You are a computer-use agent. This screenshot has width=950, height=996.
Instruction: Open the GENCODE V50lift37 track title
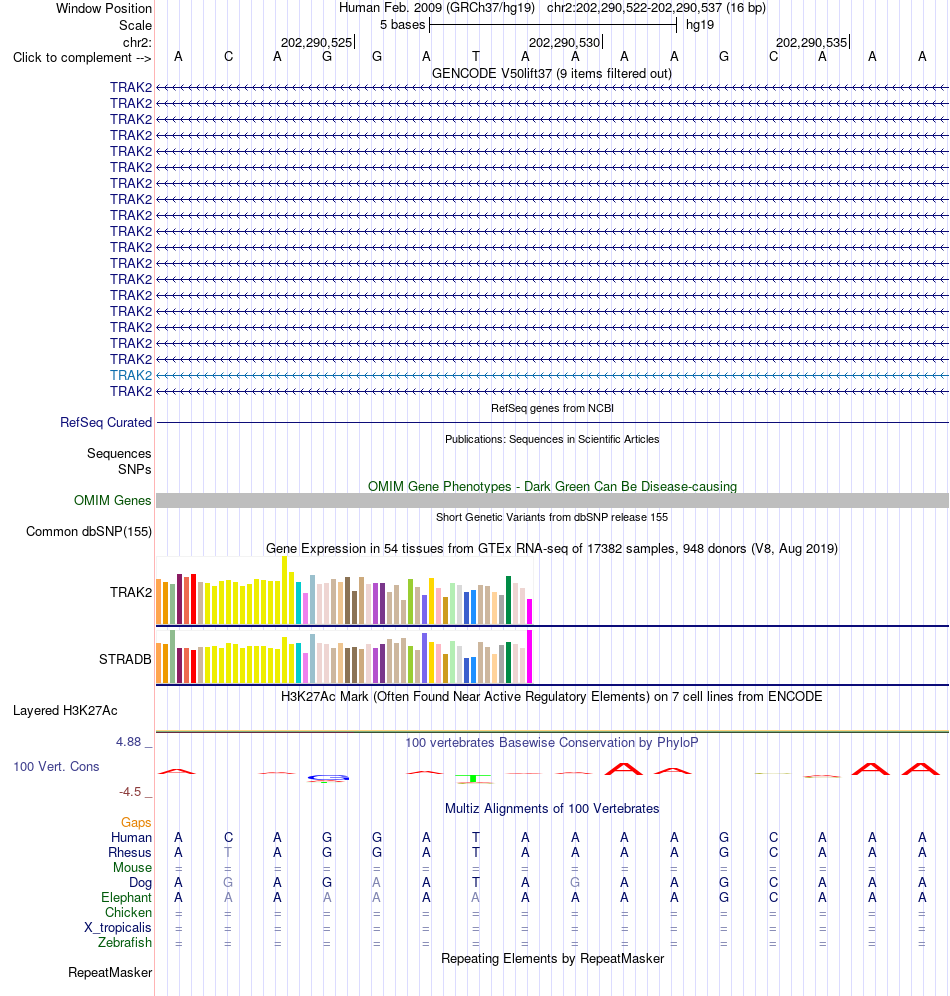click(x=552, y=74)
